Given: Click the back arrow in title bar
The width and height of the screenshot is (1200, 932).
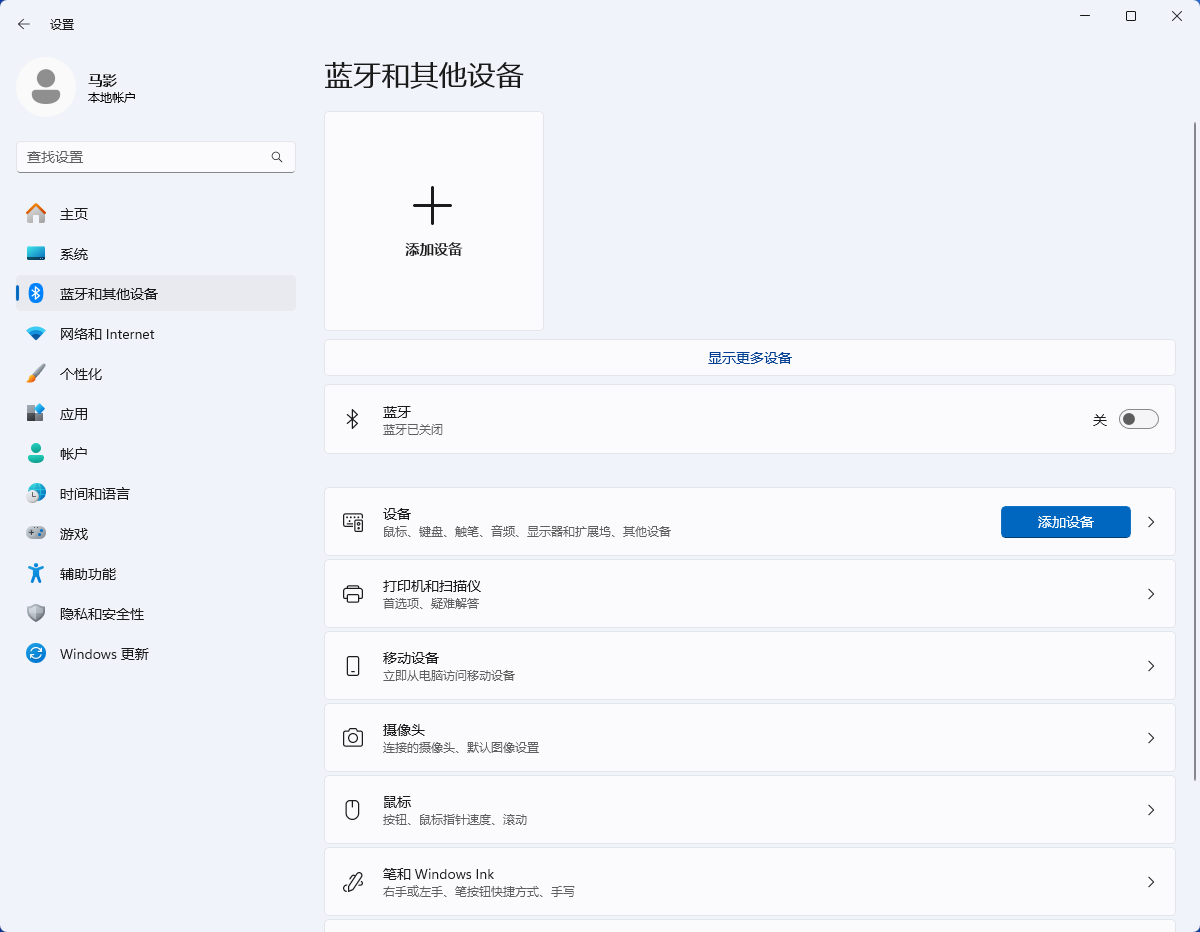Looking at the screenshot, I should point(24,24).
